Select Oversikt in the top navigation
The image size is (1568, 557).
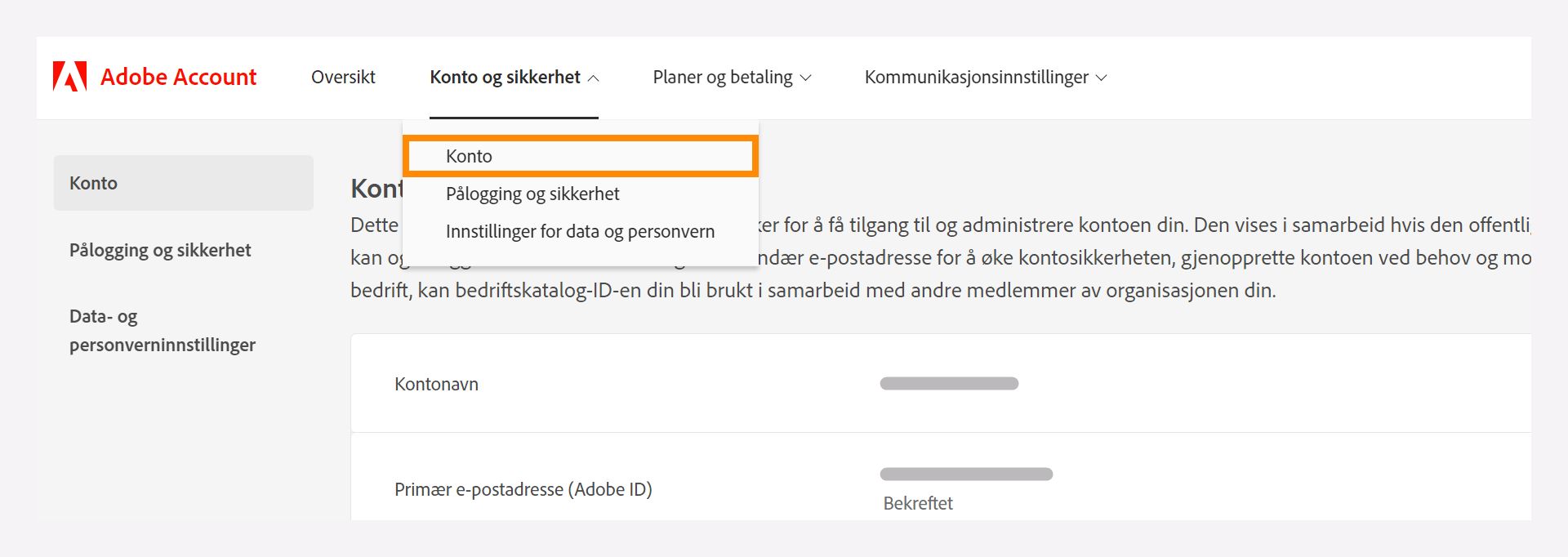pyautogui.click(x=343, y=77)
